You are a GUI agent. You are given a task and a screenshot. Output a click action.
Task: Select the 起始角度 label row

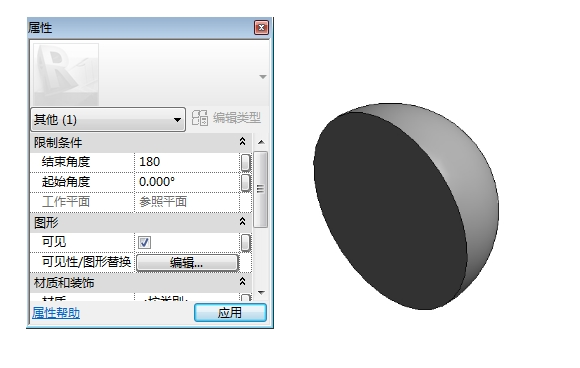[82, 182]
